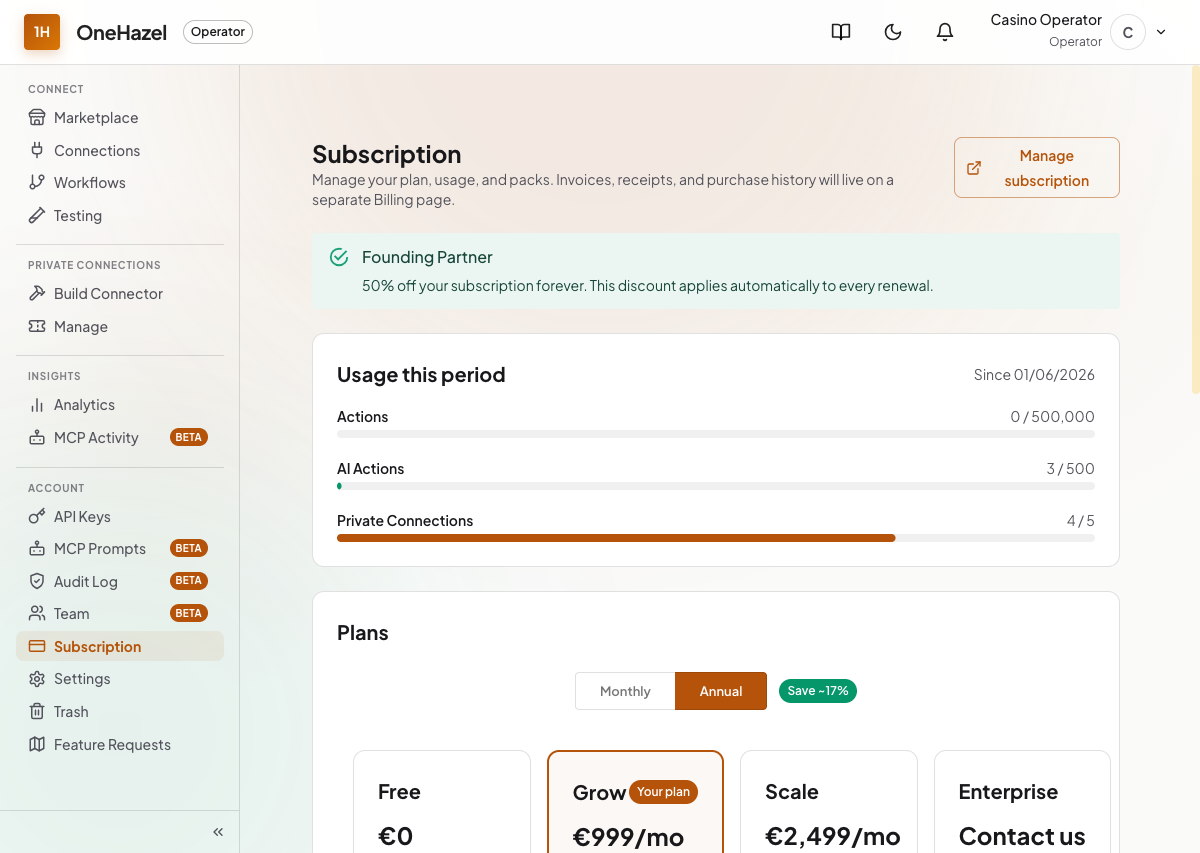Click the MCP Activity robot icon
The image size is (1200, 853).
pyautogui.click(x=37, y=438)
